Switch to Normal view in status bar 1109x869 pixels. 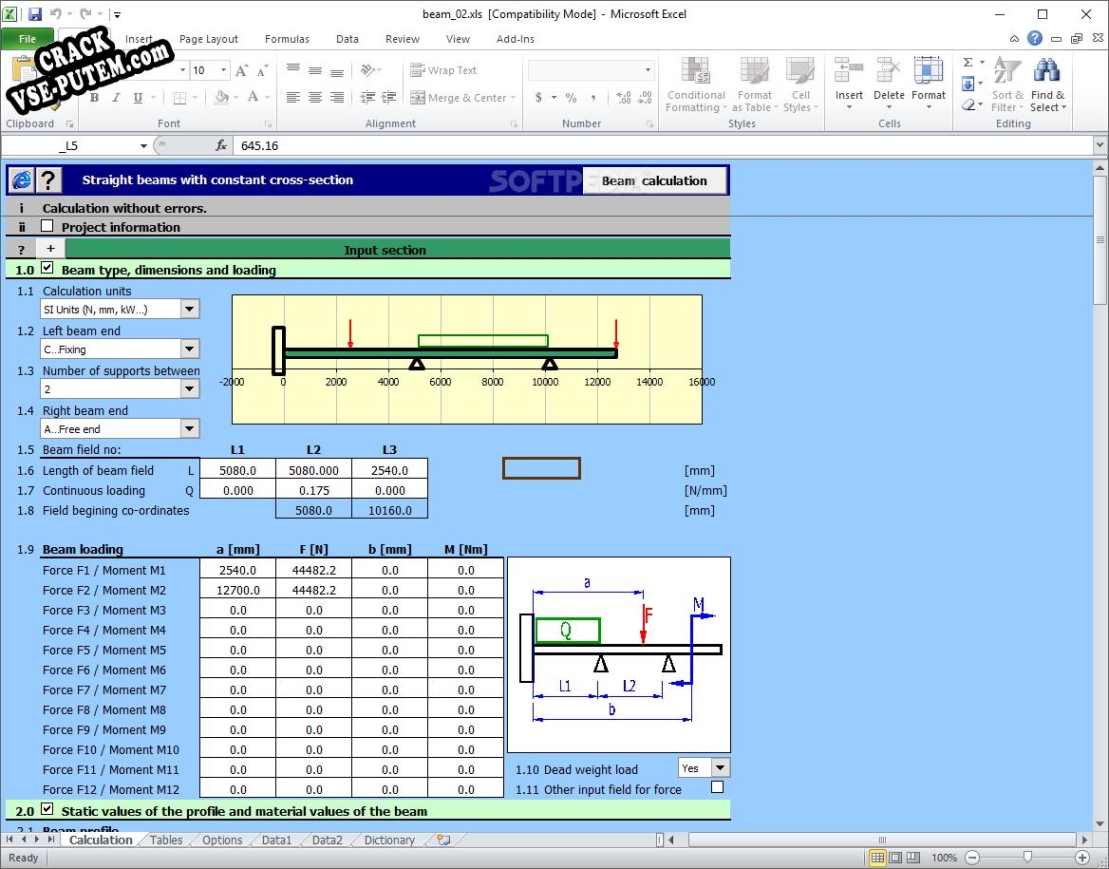click(877, 858)
